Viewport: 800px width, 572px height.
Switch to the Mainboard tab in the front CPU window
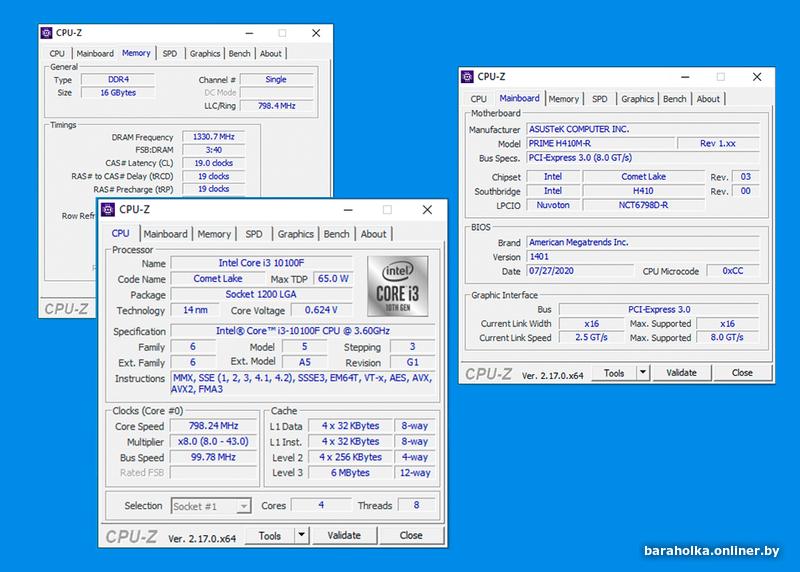(x=166, y=234)
